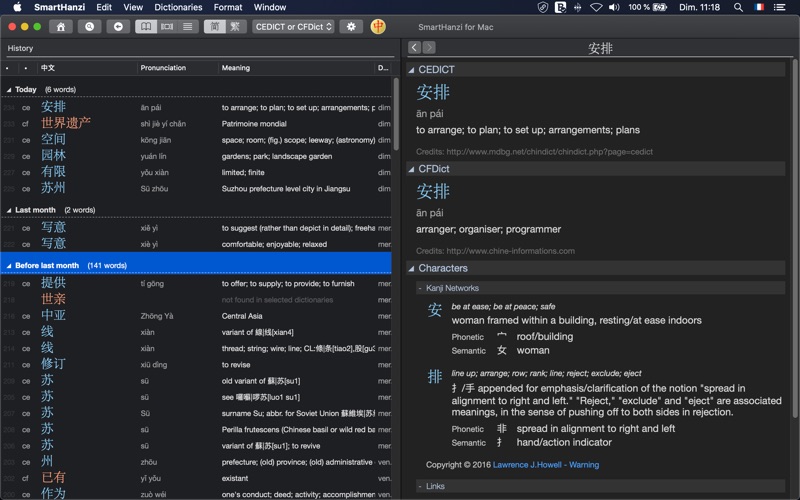Select simplified characters (简) toggle

tap(214, 27)
